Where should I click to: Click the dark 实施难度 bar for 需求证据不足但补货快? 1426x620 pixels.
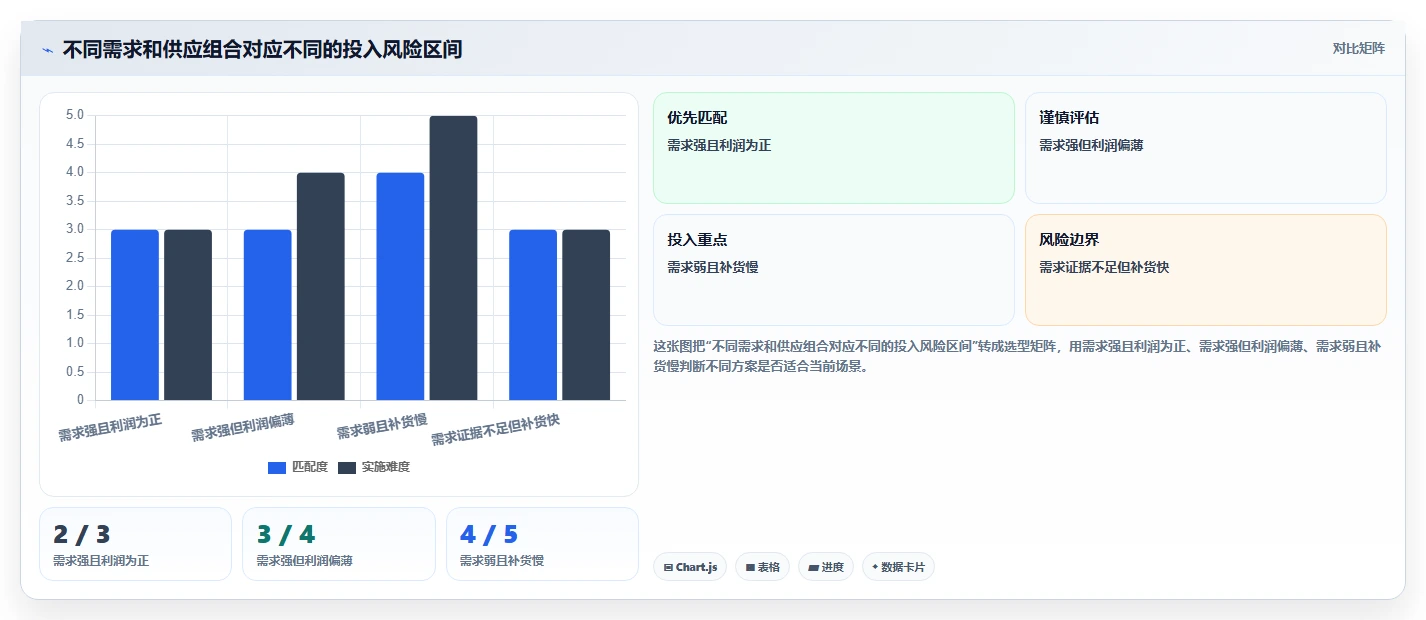click(x=586, y=315)
